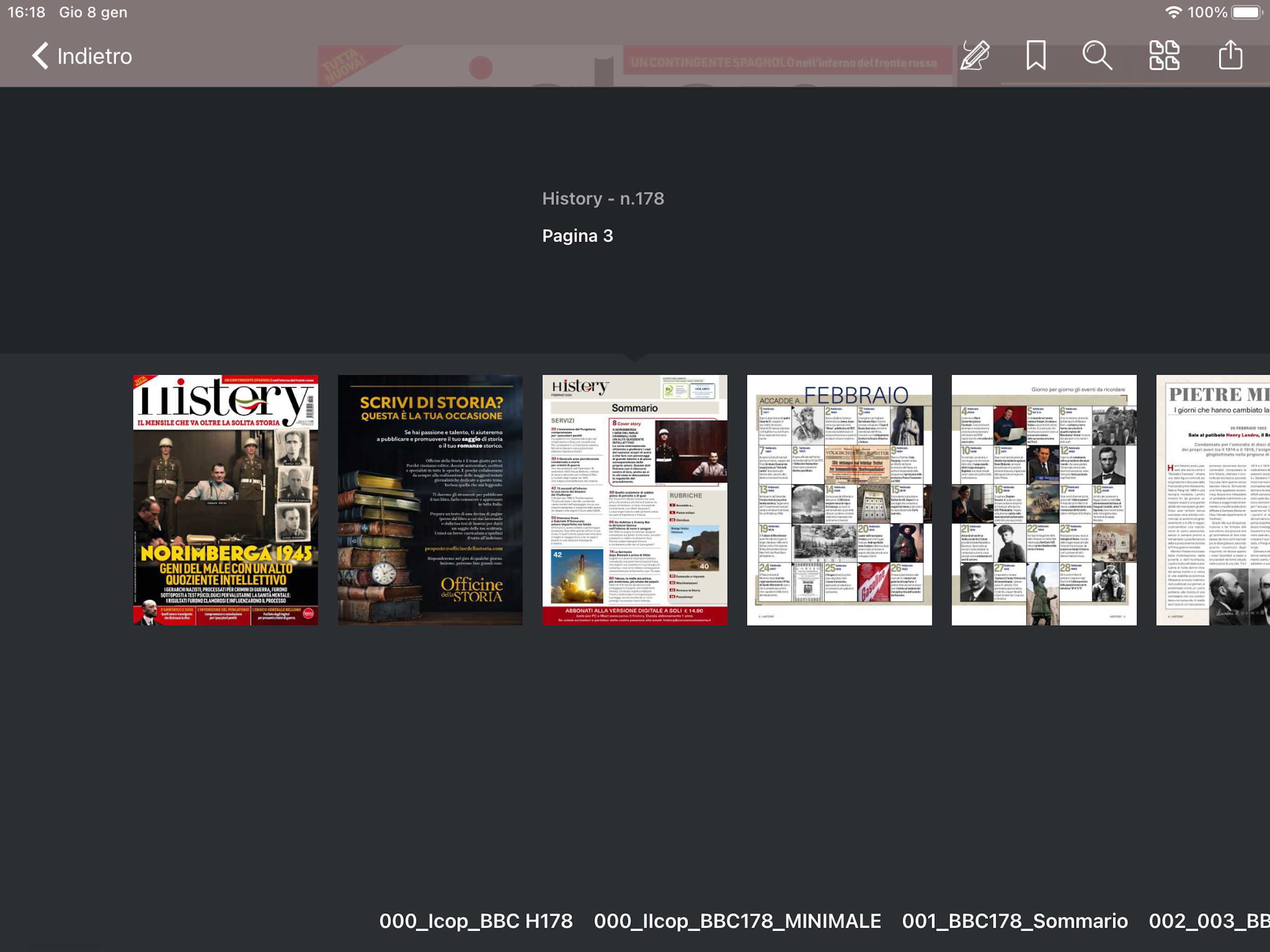Check the battery indicator
This screenshot has height=952, width=1270.
tap(1246, 12)
